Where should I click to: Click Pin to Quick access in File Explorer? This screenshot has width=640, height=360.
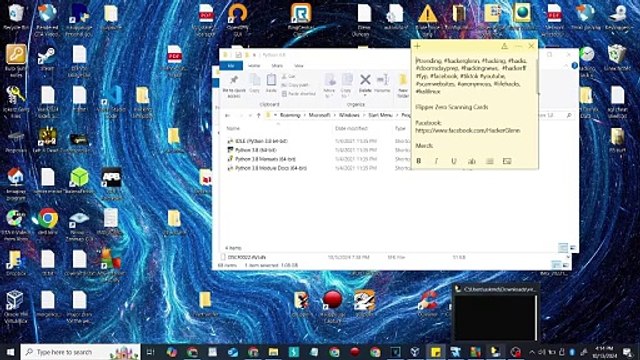234,86
